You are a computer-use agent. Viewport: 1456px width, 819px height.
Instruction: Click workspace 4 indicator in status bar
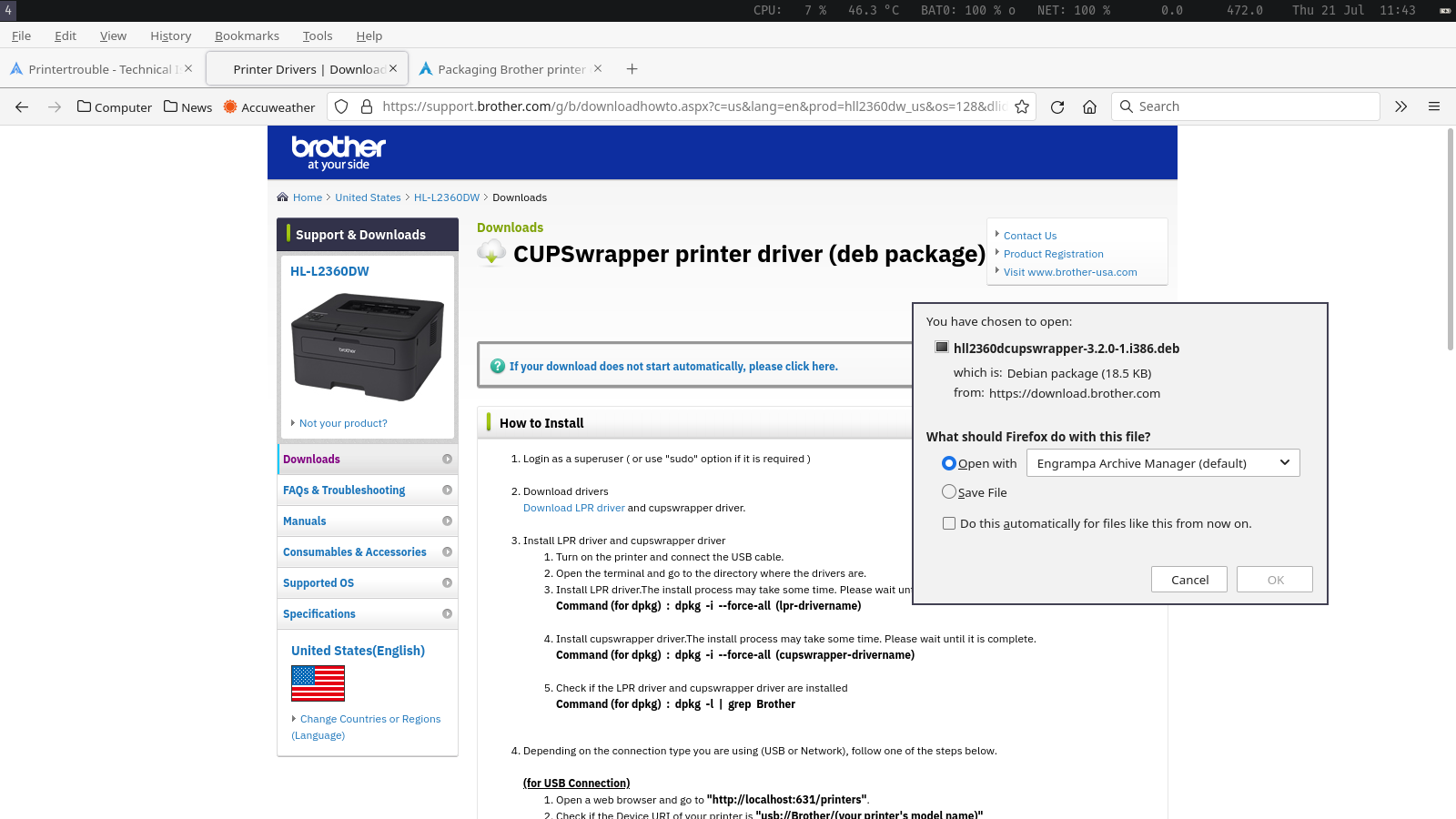[x=8, y=10]
